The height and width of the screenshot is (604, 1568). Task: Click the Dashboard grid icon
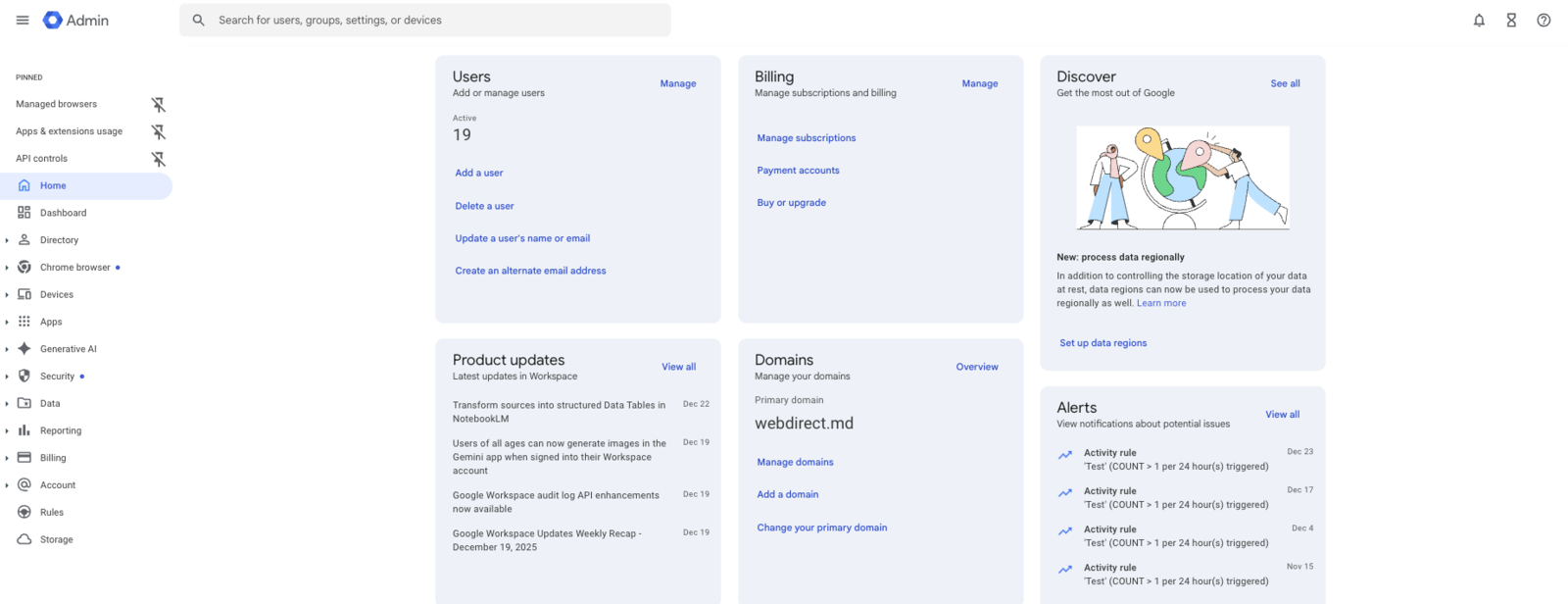coord(24,213)
